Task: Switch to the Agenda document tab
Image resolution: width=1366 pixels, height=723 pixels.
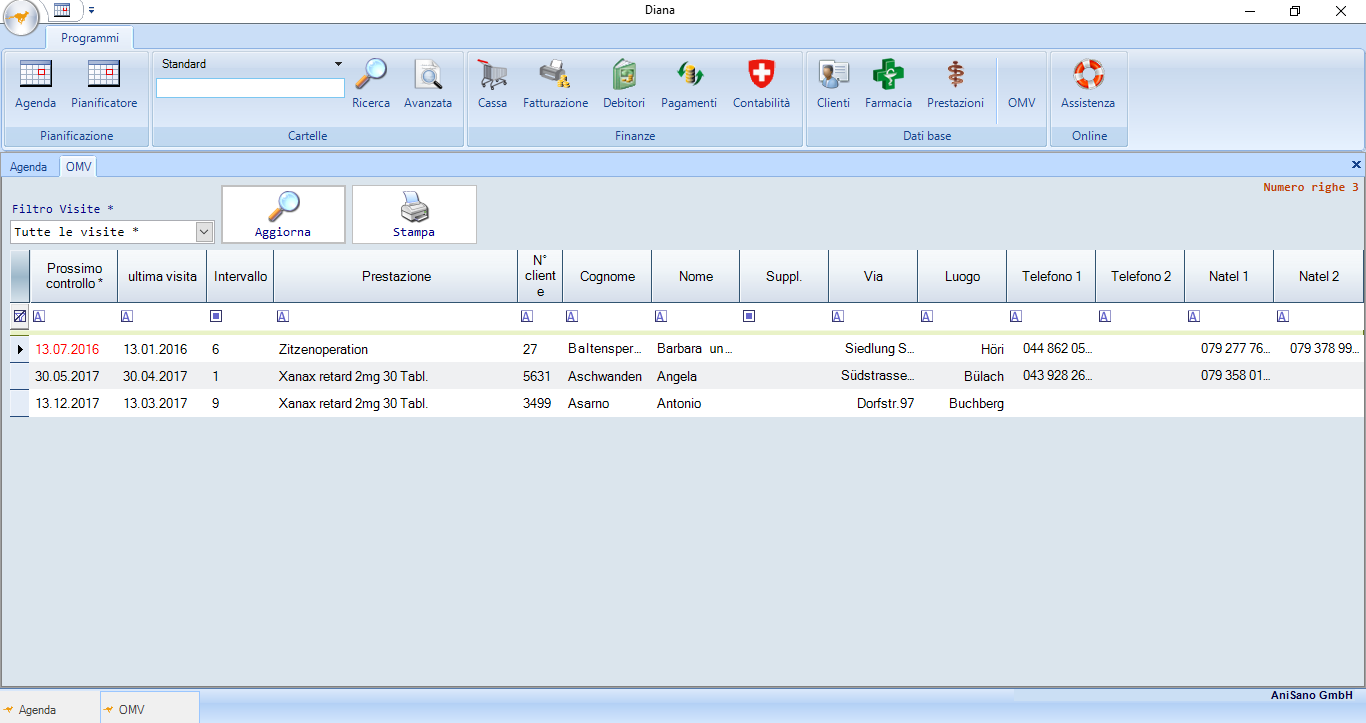Action: pyautogui.click(x=29, y=167)
